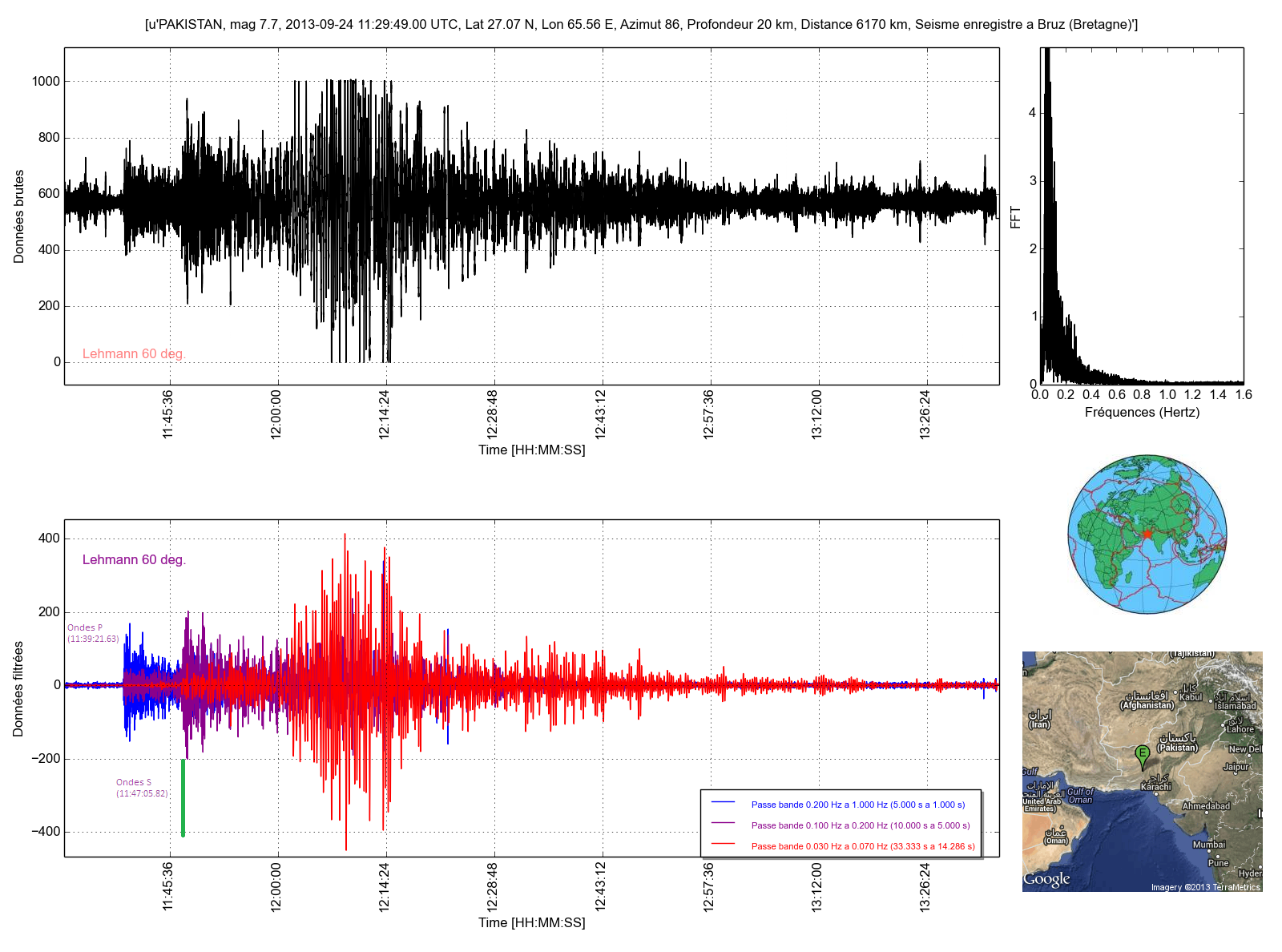The height and width of the screenshot is (952, 1282).
Task: Click the green S-wave arrival marker bar
Action: click(183, 797)
